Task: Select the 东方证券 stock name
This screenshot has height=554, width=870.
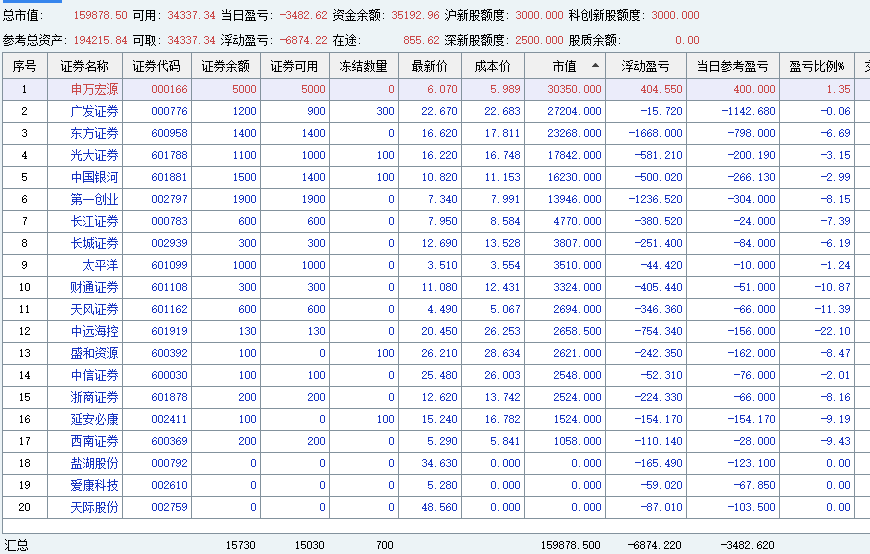Action: (94, 133)
